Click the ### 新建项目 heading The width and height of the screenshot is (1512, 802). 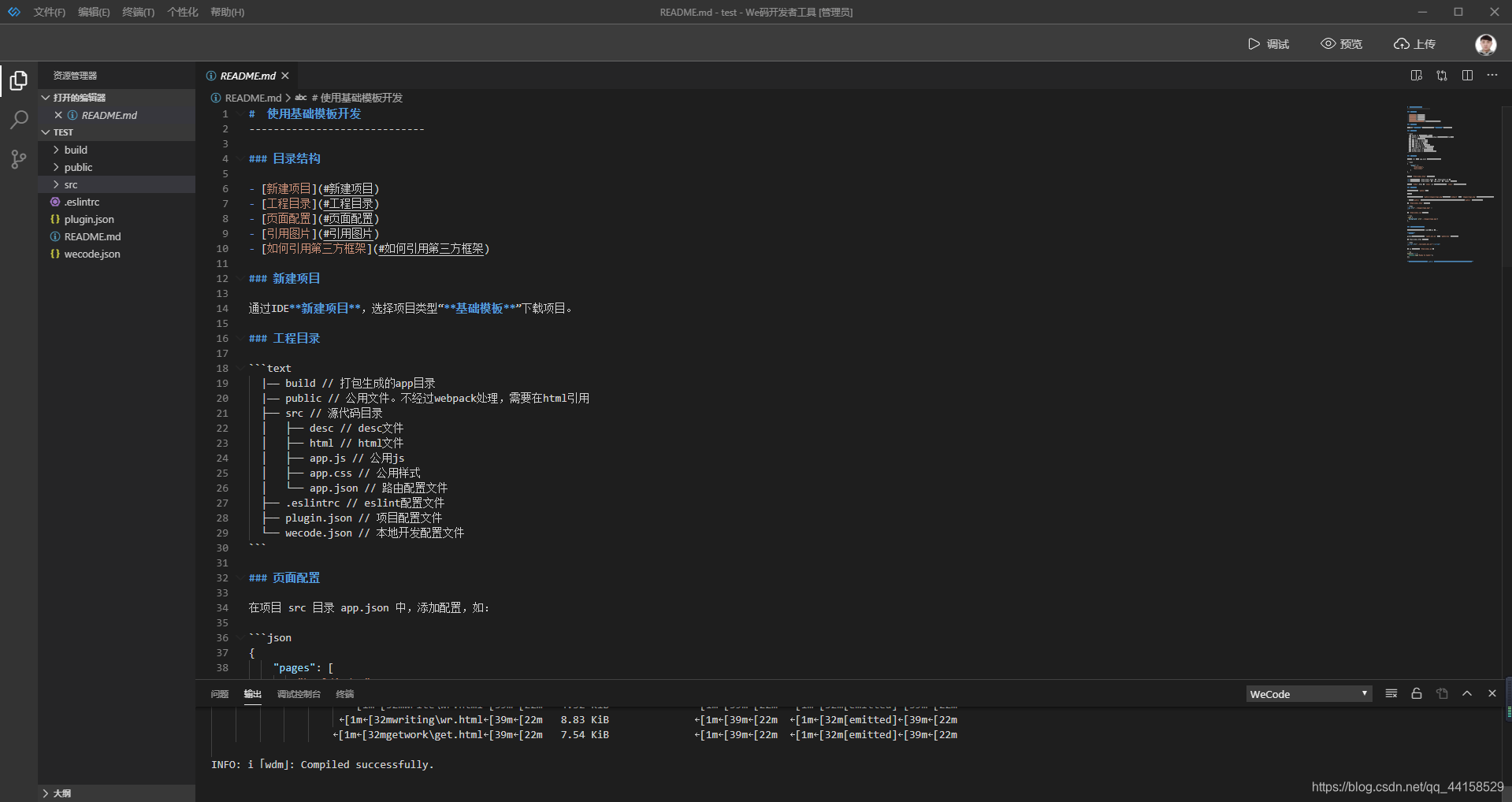click(x=284, y=279)
